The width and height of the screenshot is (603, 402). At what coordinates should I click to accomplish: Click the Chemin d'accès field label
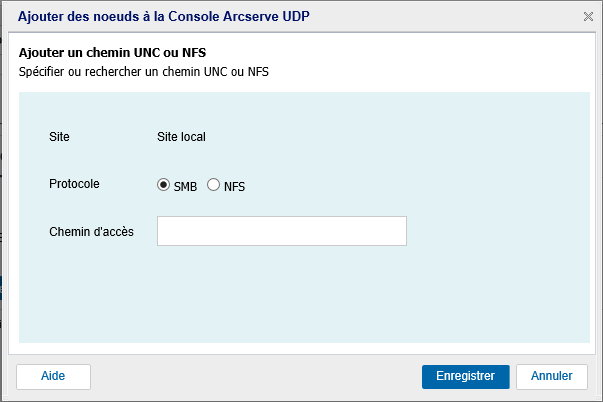(91, 232)
